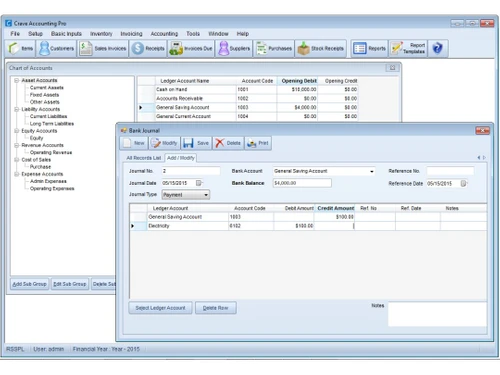Select Admin Expenses tree item
500x375 pixels.
(48, 181)
